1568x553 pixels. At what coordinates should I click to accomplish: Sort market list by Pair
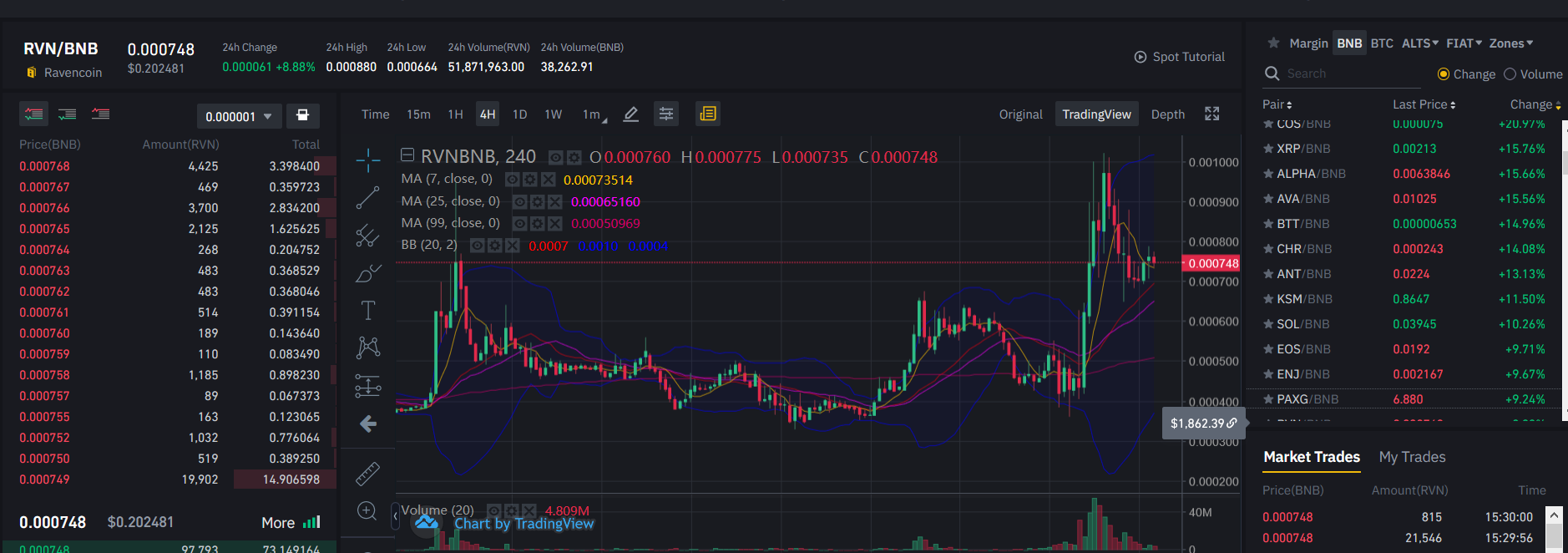coord(1277,104)
